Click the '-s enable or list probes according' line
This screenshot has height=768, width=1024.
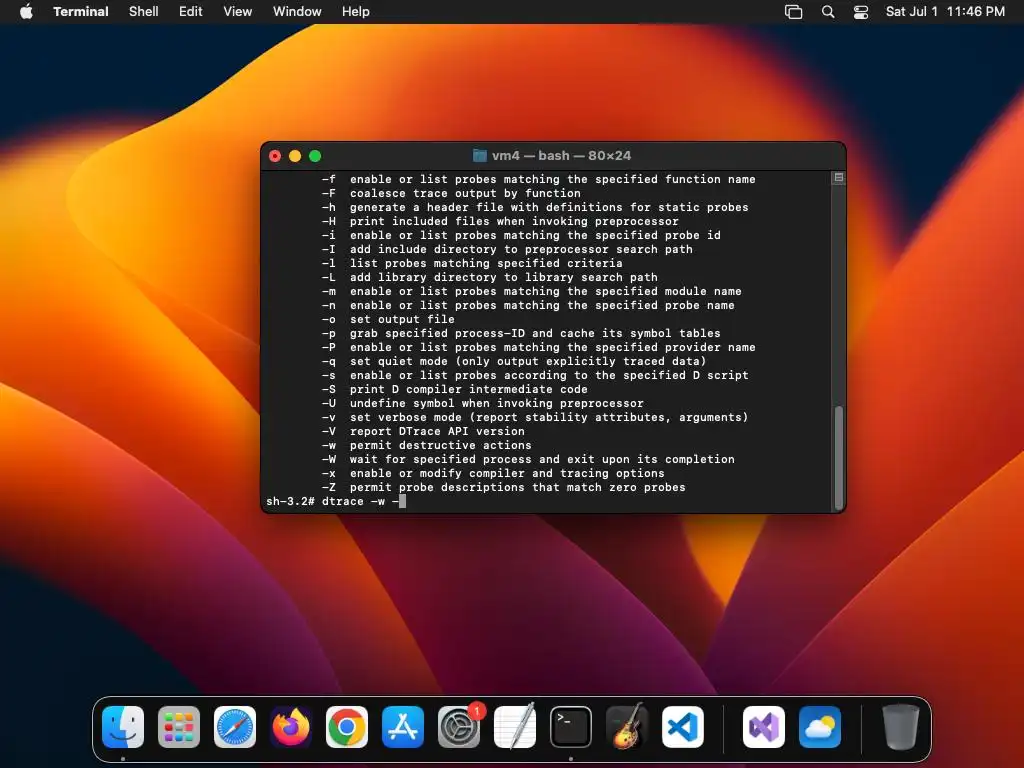coord(535,376)
